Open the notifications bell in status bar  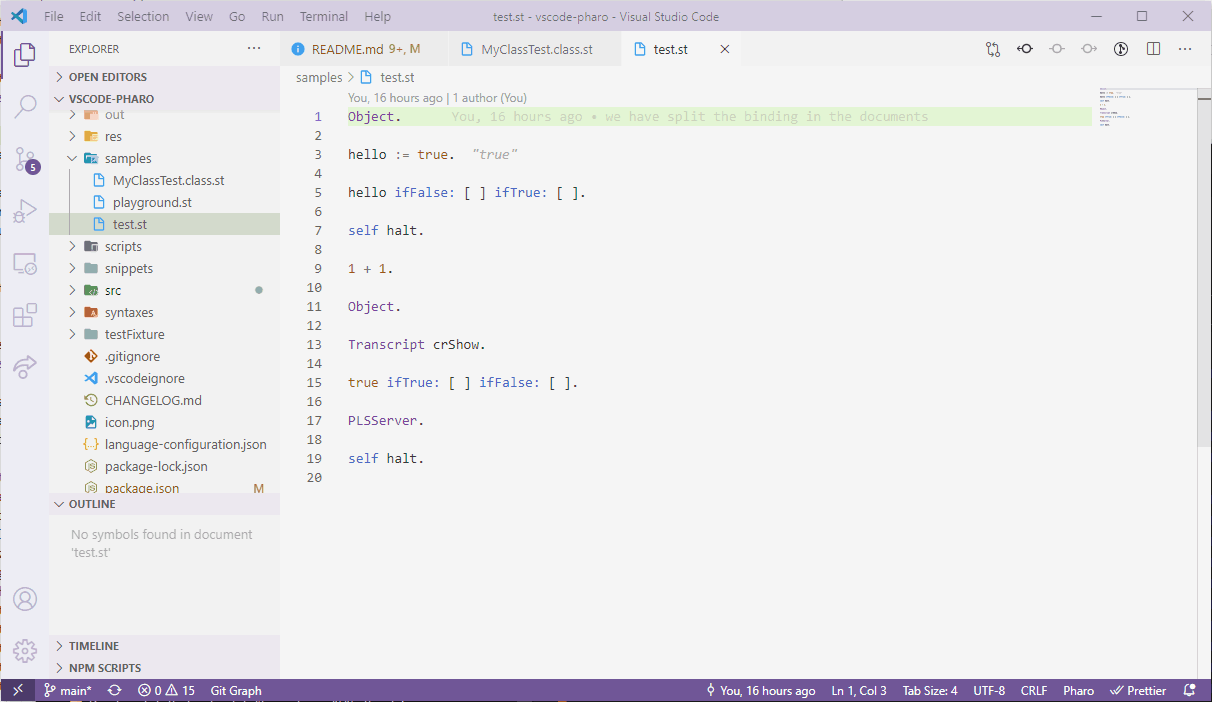click(1190, 690)
